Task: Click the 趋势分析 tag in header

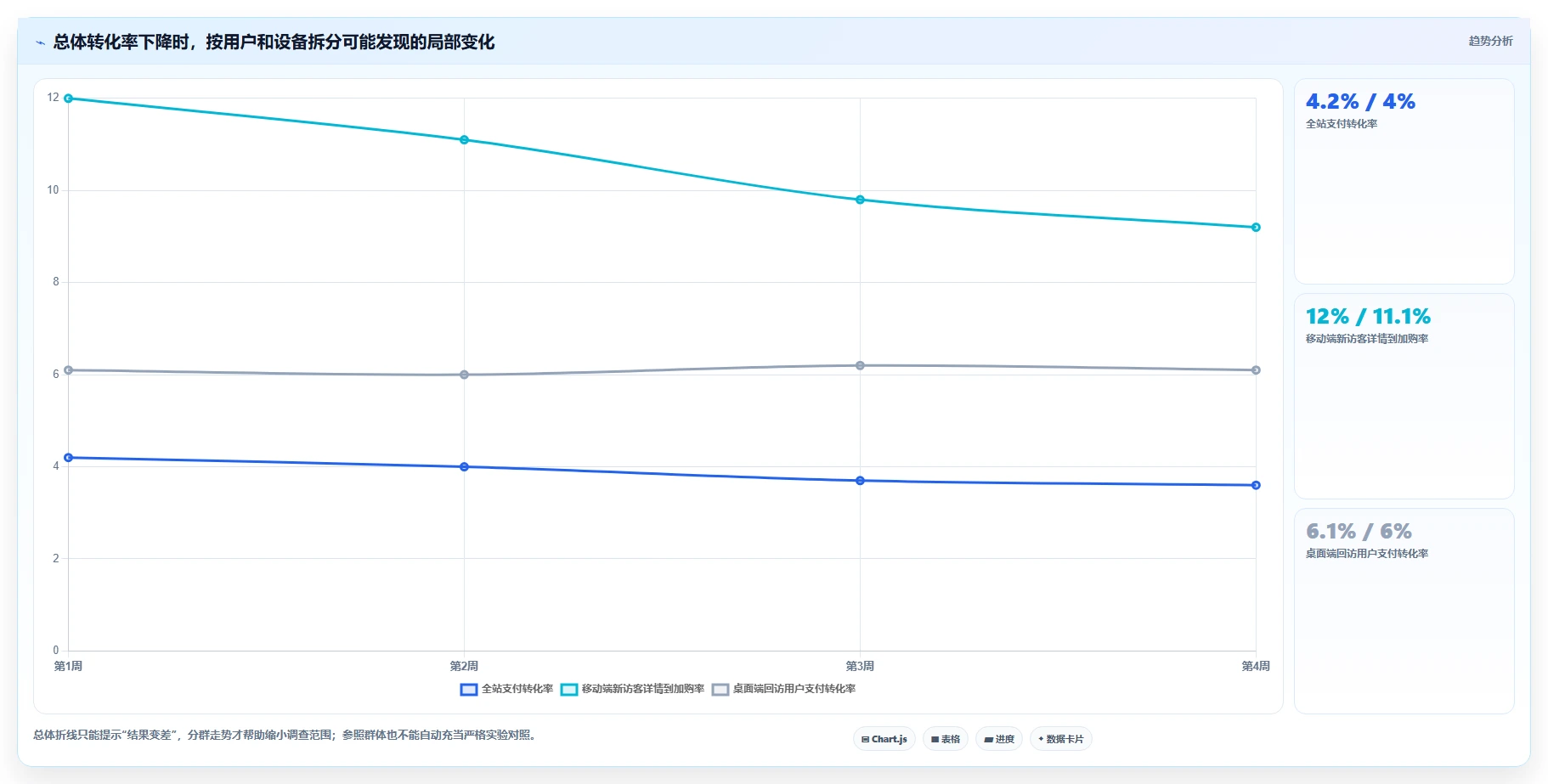Action: [1490, 41]
